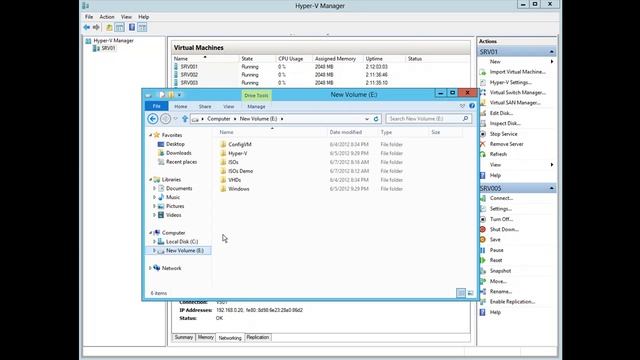Collapse the SRV005 actions section

point(551,188)
